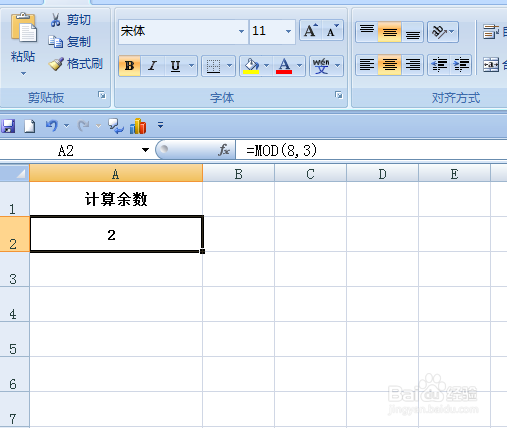Viewport: 507px width, 428px height.
Task: Create new blank document icon
Action: (x=30, y=126)
